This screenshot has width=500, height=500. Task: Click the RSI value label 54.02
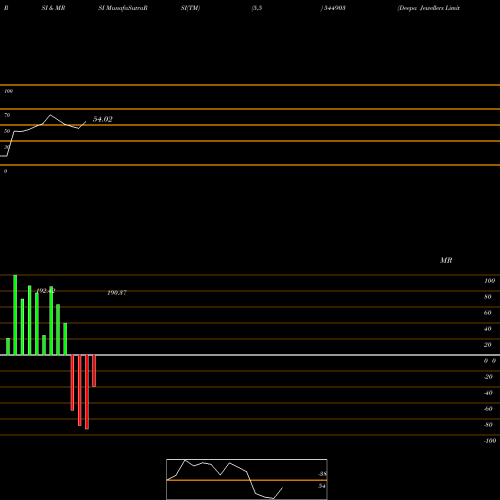[102, 119]
